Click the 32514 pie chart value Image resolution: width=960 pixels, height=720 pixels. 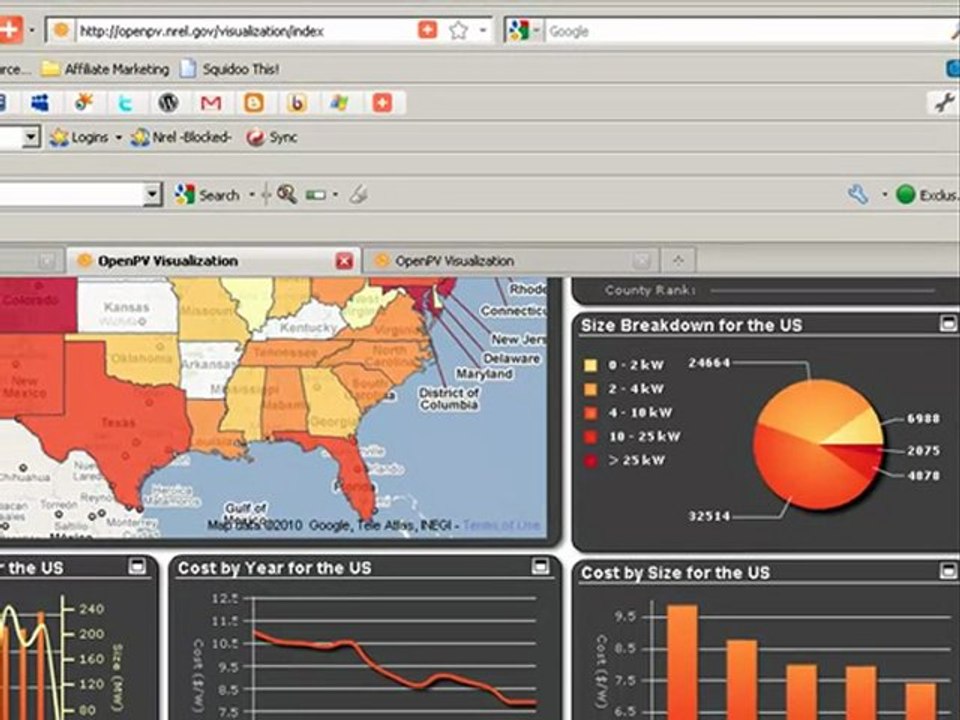pos(710,516)
